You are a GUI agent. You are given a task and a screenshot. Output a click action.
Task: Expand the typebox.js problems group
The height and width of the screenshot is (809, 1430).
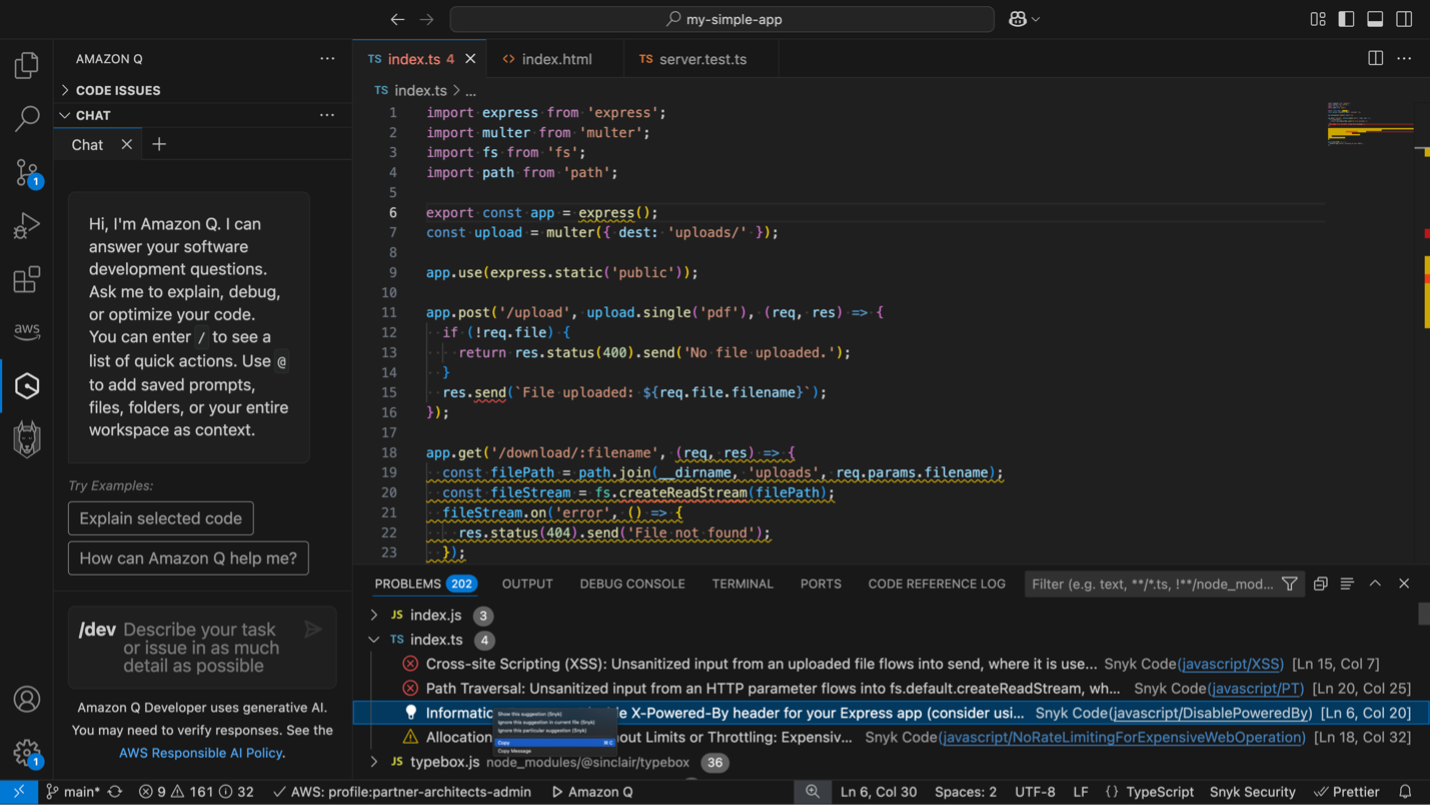[374, 762]
